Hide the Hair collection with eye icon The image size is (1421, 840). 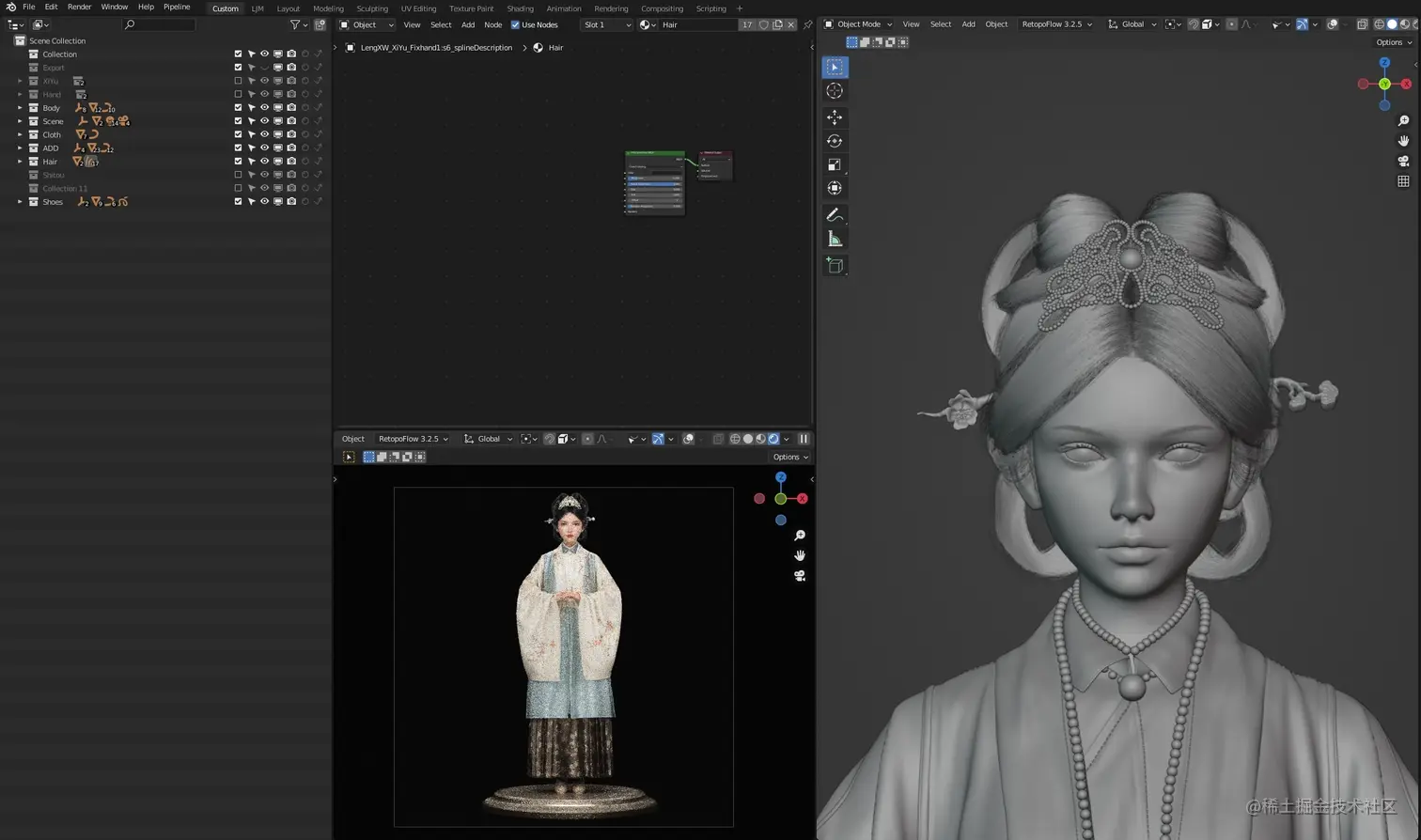pyautogui.click(x=264, y=162)
